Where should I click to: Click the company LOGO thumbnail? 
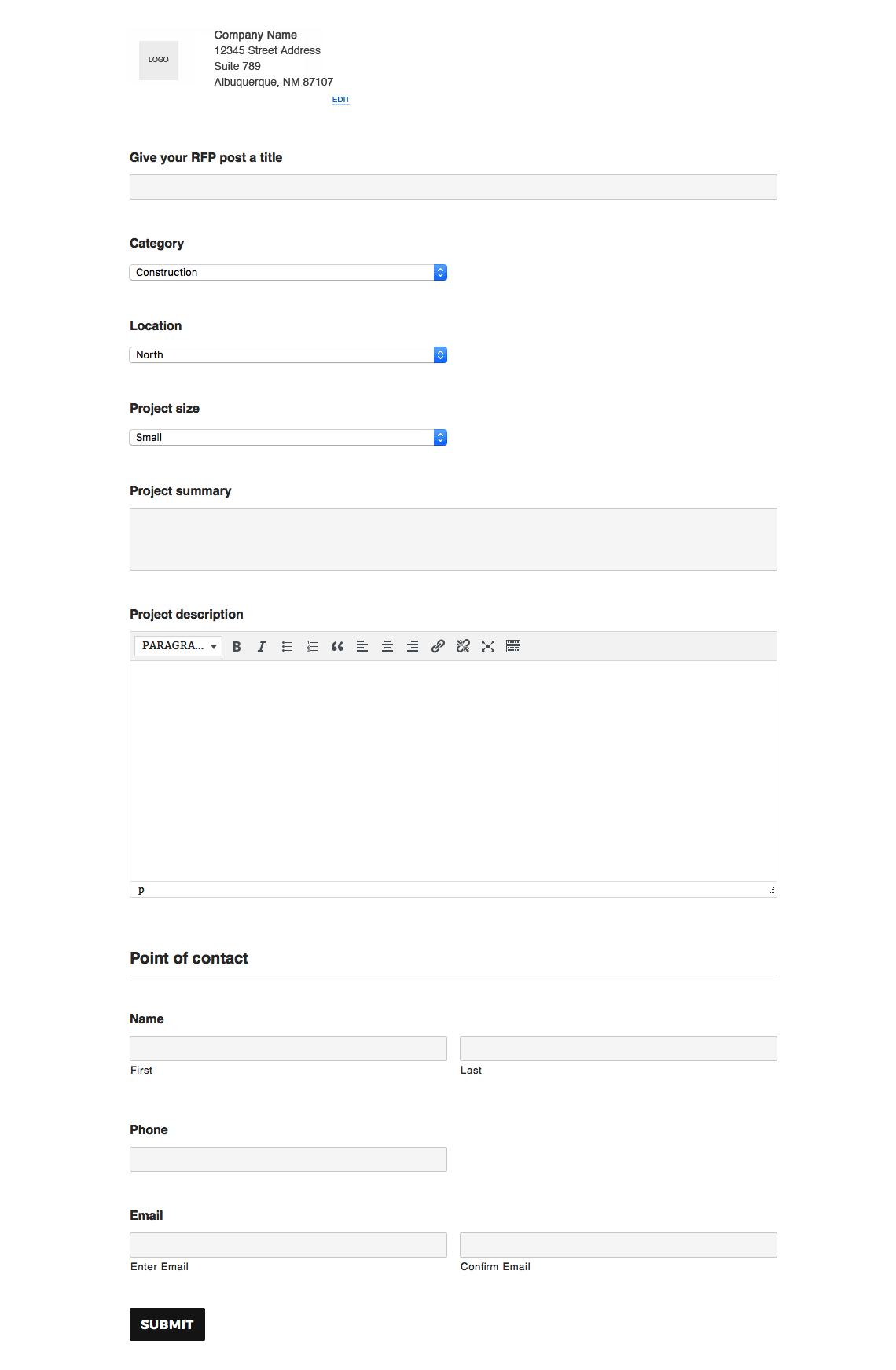click(159, 60)
